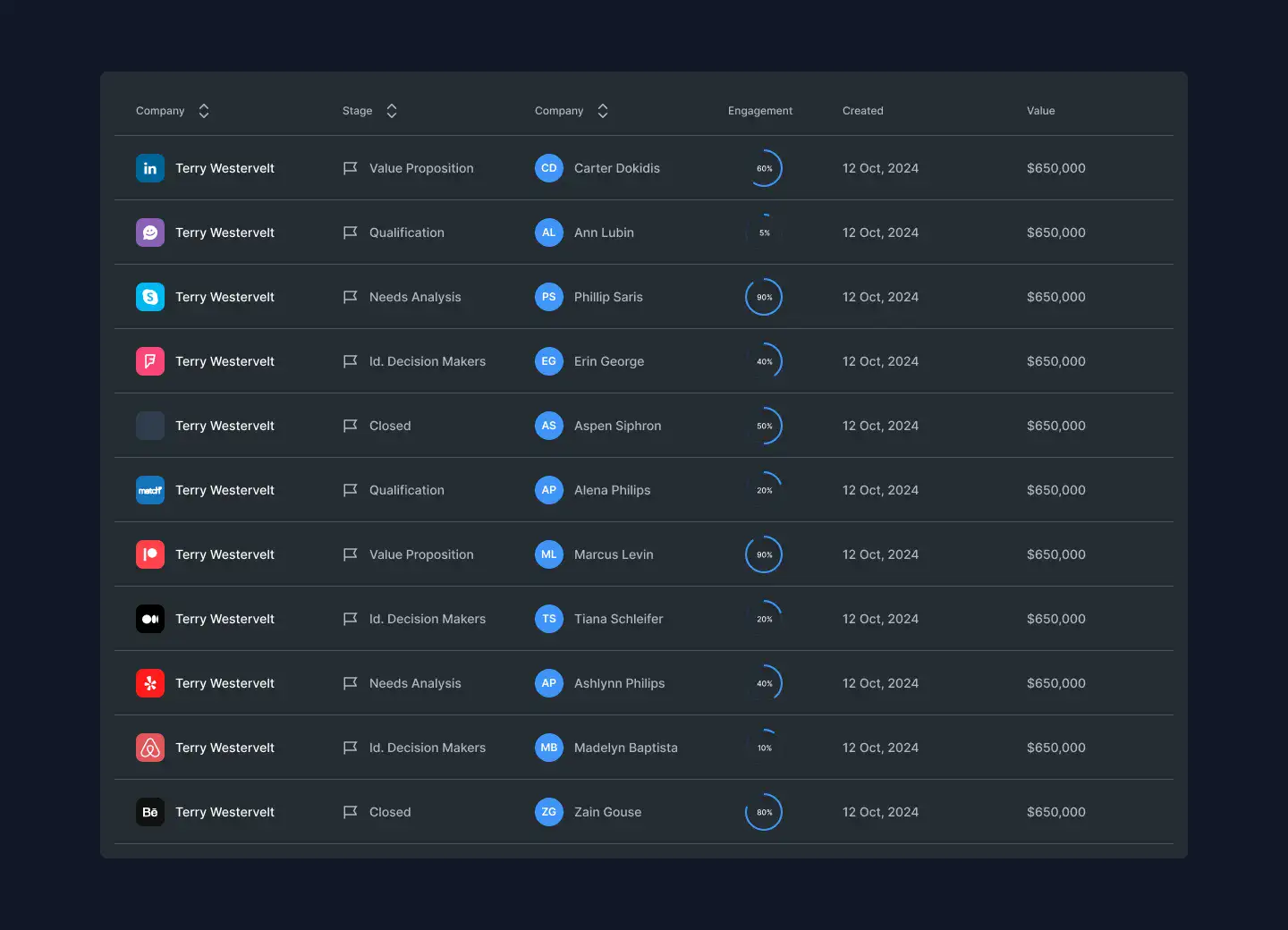Click the 10% engagement ring for Madelyn Baptista

pos(764,748)
